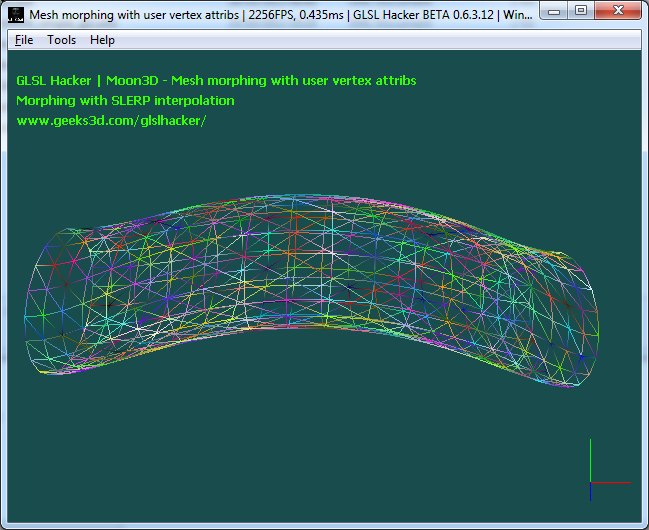Click the morphing wireframe mesh in viewport
649x530 pixels.
pyautogui.click(x=311, y=291)
